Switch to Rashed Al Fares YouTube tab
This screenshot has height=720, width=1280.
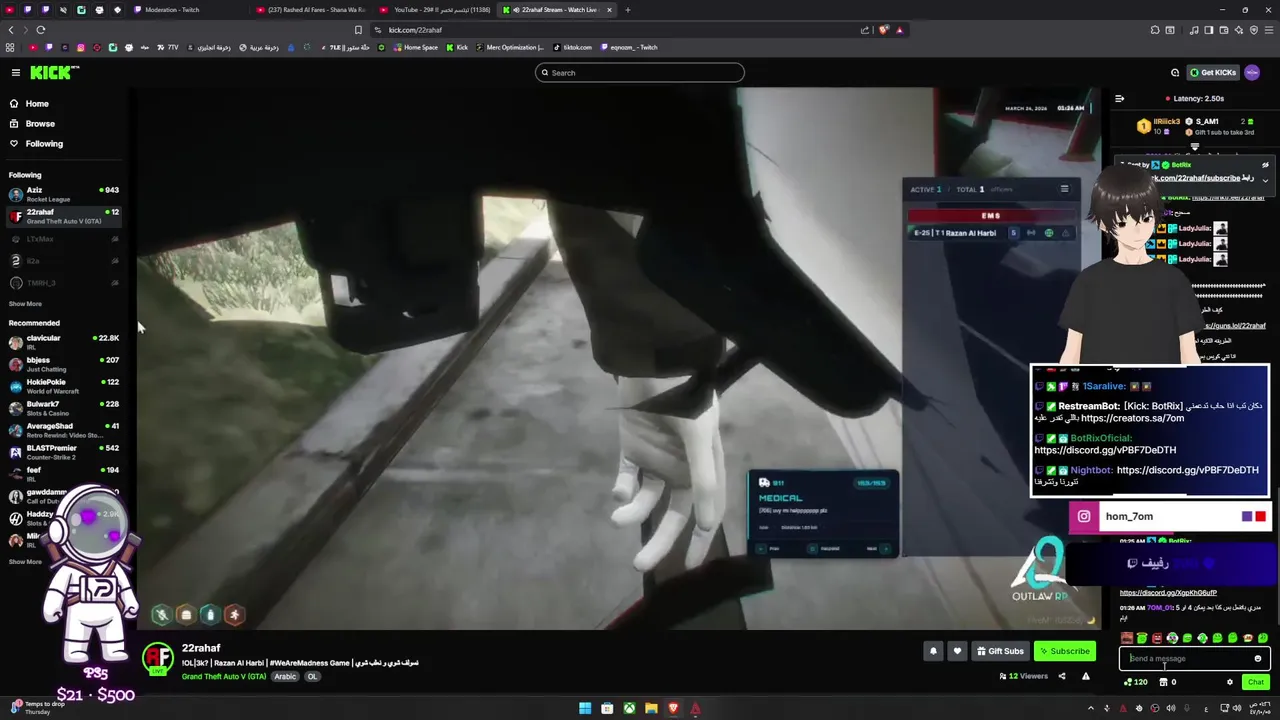coord(312,10)
